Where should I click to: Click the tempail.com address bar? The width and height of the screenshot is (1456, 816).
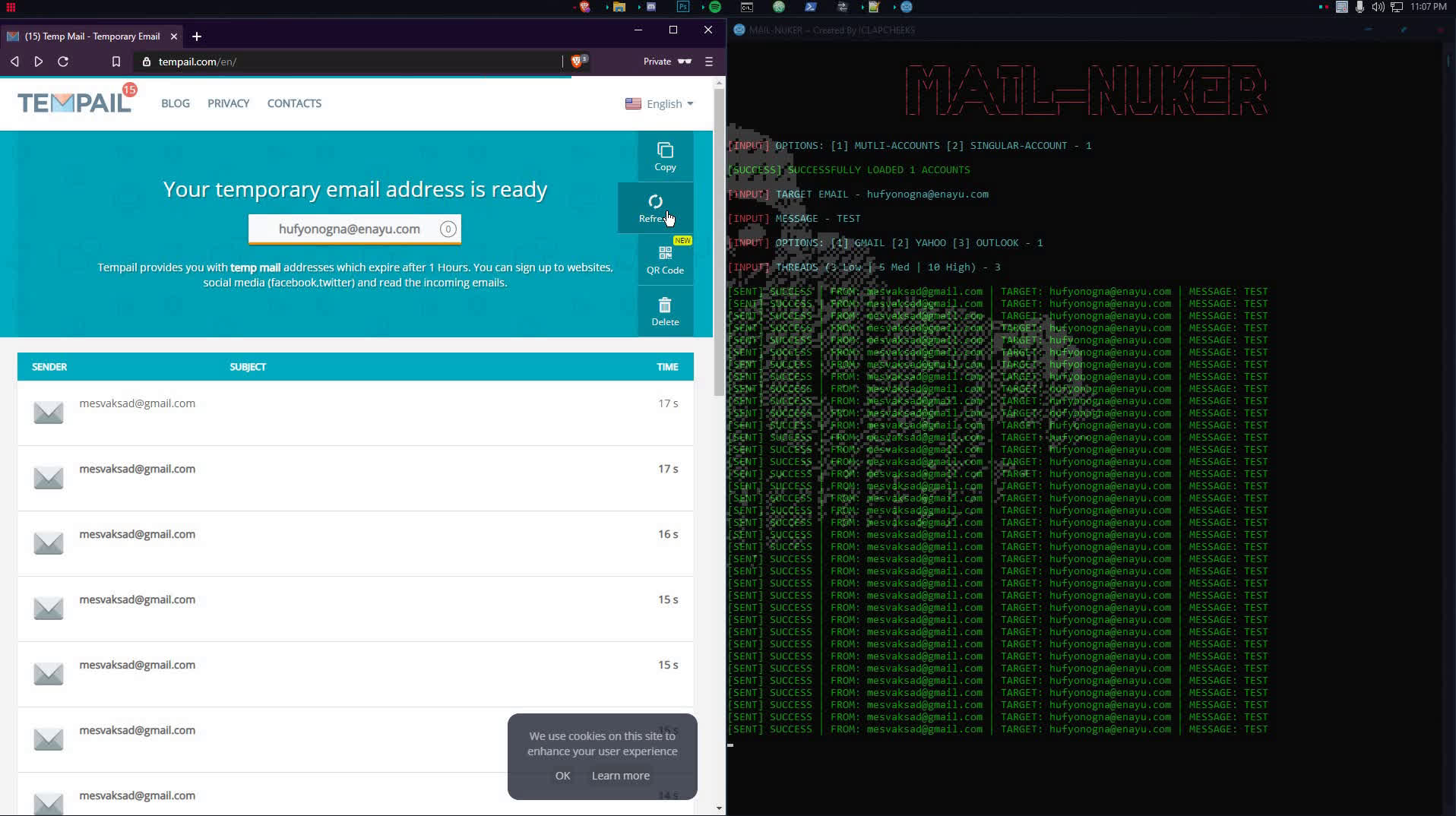[x=350, y=62]
